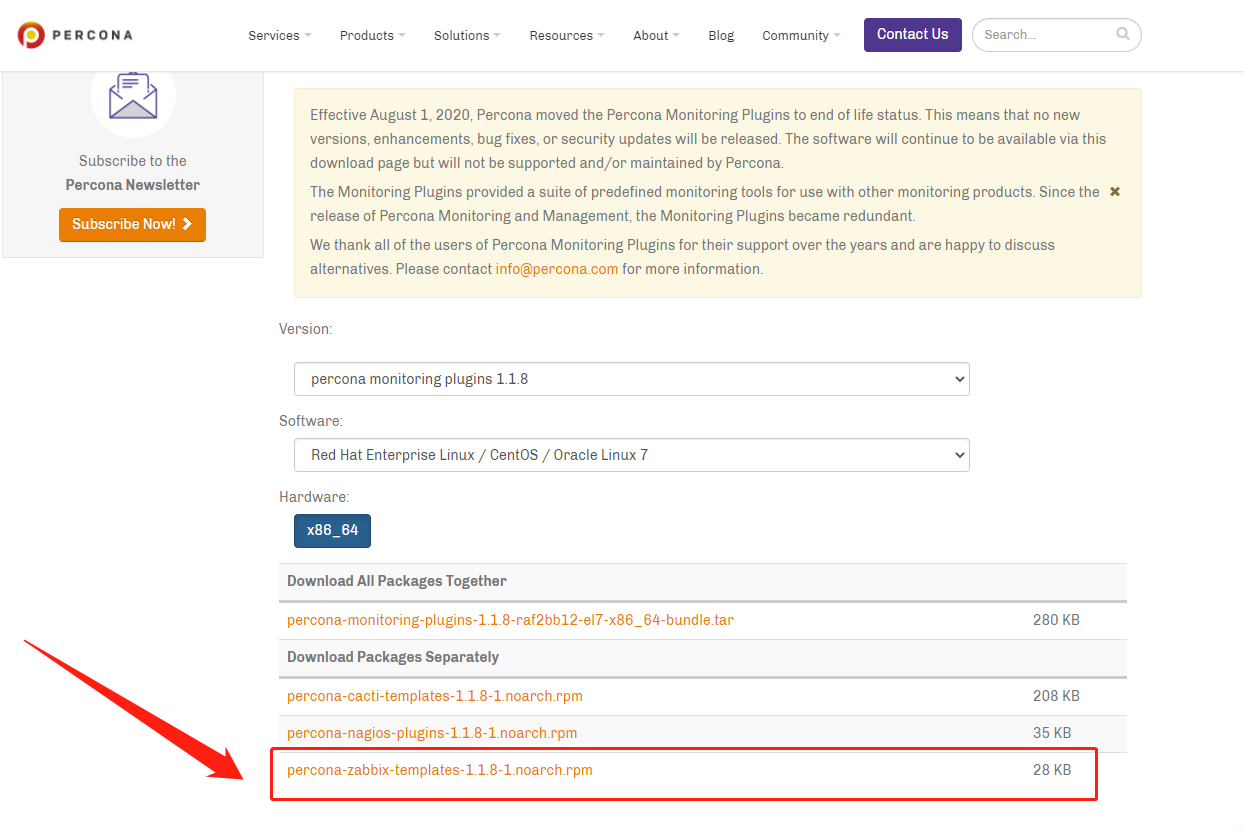Open the Software dropdown
This screenshot has height=834, width=1244.
[632, 454]
